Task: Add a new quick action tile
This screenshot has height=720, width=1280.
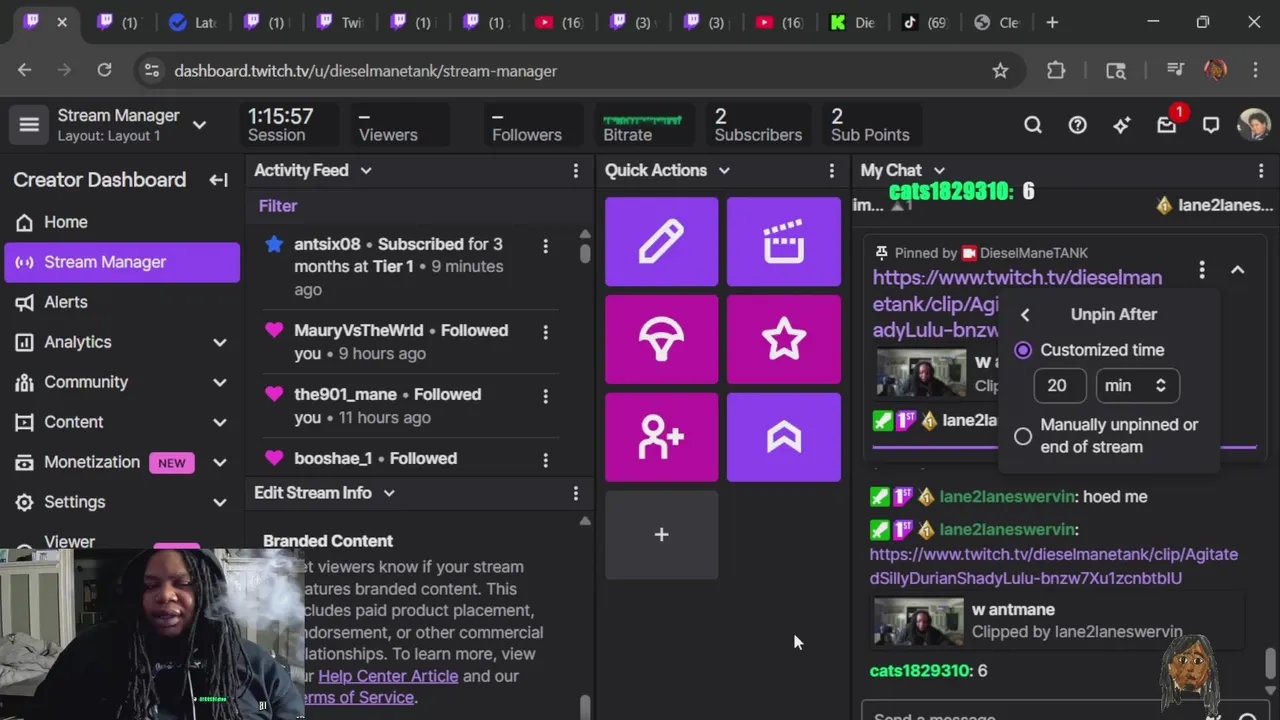Action: tap(661, 535)
